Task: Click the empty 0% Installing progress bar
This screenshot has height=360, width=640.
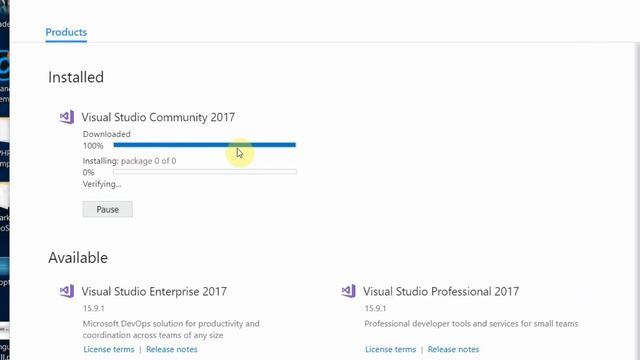Action: coord(205,172)
